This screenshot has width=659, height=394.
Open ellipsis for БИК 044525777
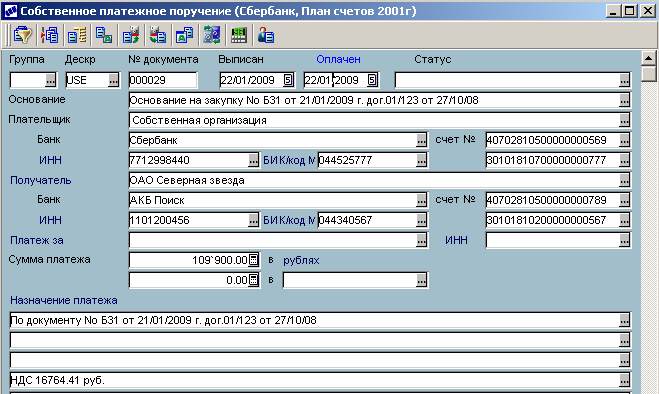pos(422,160)
